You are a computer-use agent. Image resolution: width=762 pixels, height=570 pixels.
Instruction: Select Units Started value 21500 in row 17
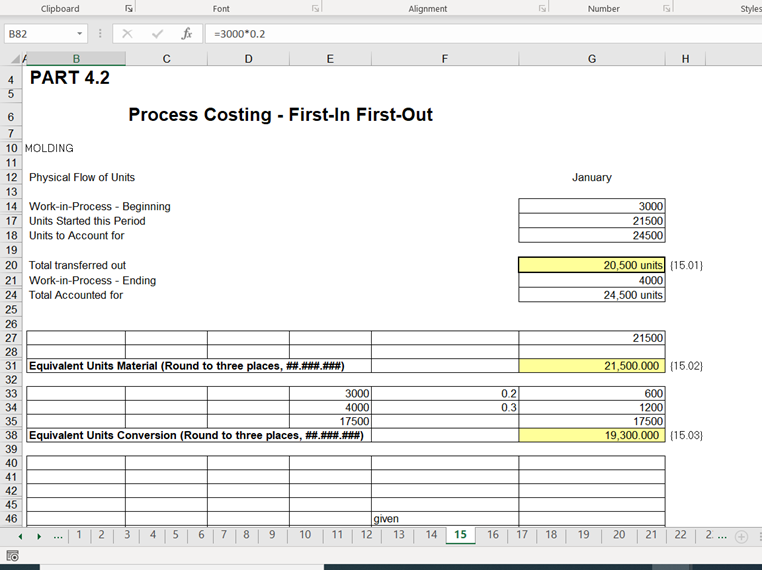[x=591, y=221]
